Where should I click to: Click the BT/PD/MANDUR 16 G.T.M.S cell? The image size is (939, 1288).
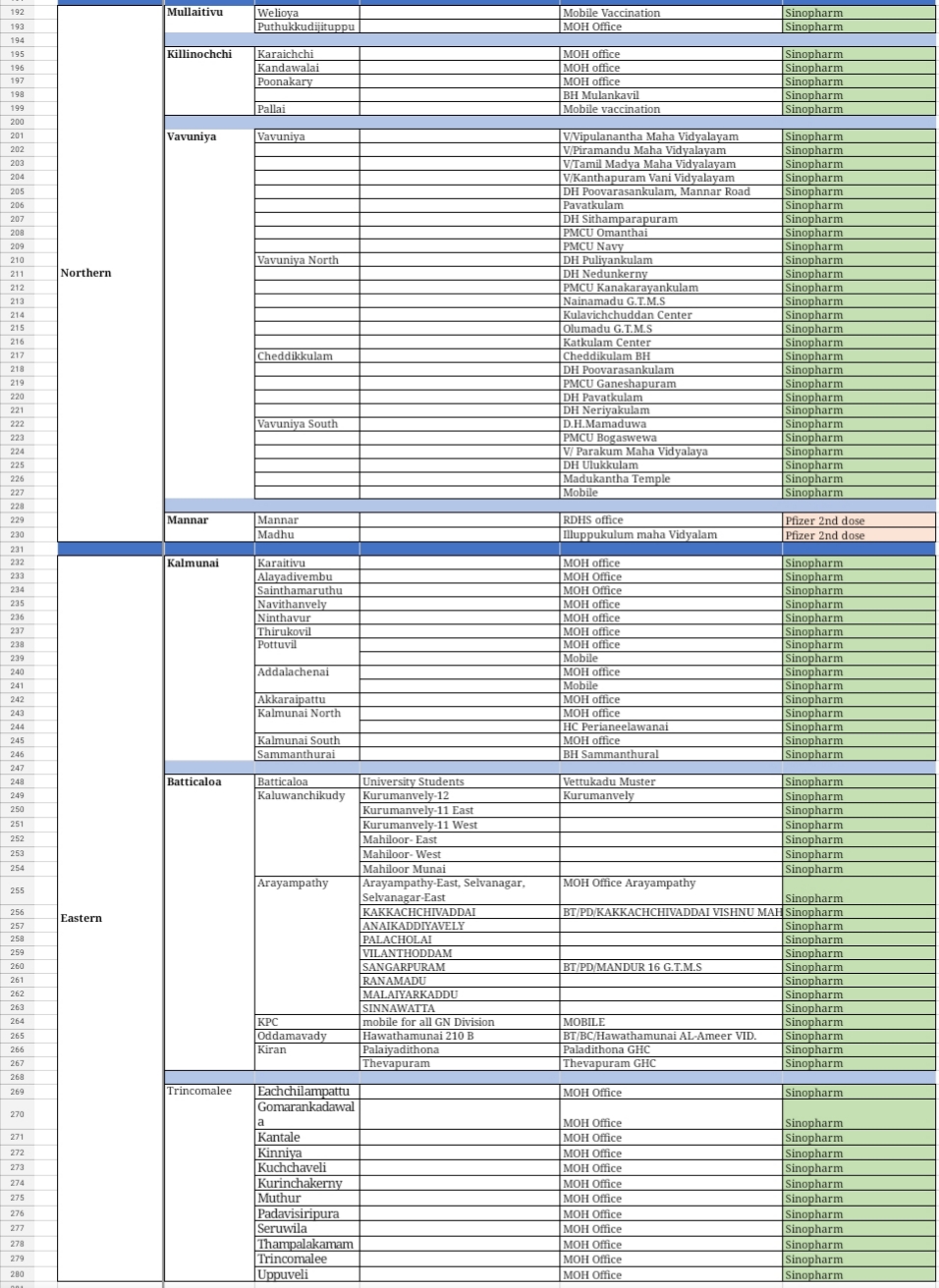671,967
